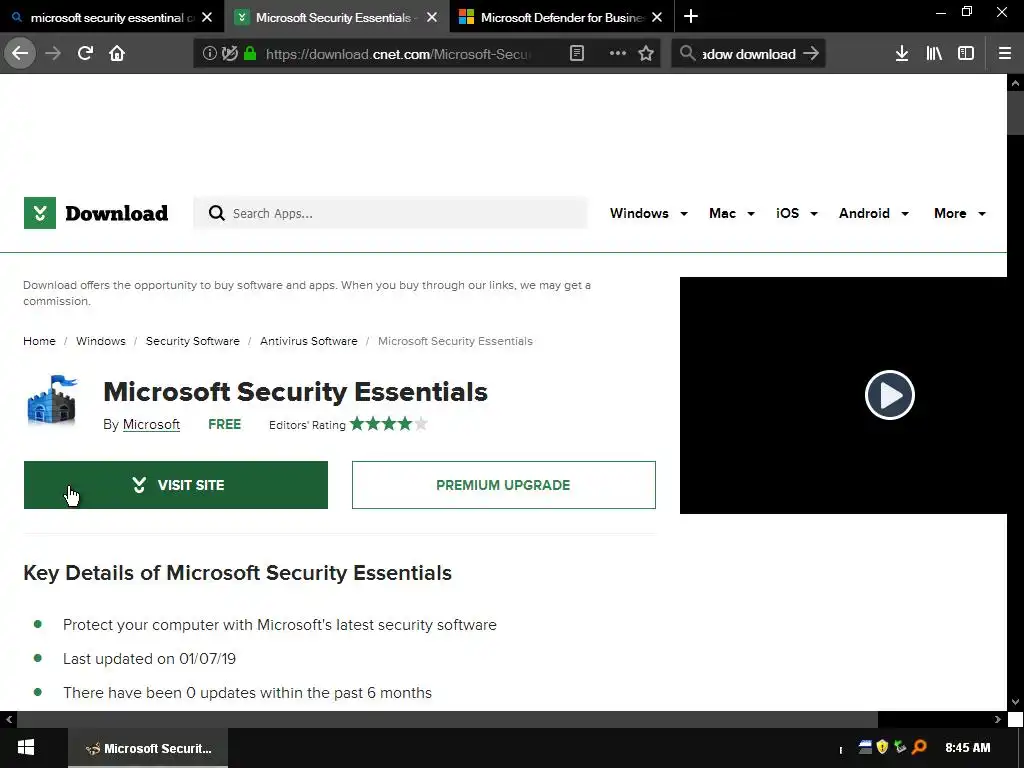
Task: Click the horizontal scroll left arrow
Action: [x=8, y=719]
